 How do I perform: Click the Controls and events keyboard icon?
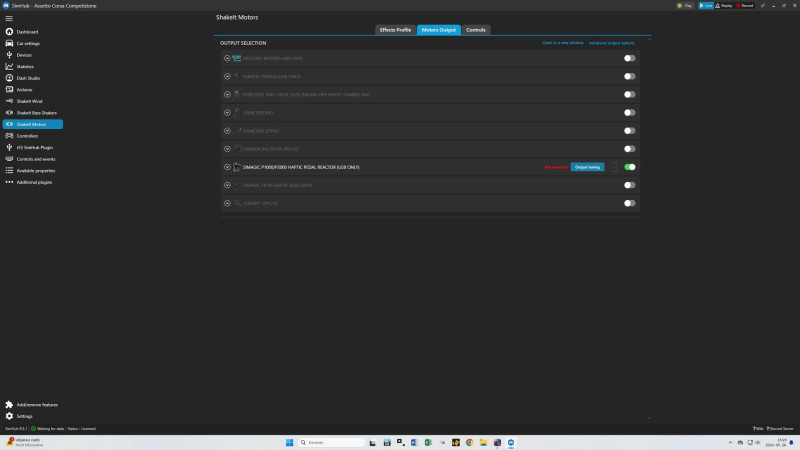click(x=9, y=159)
